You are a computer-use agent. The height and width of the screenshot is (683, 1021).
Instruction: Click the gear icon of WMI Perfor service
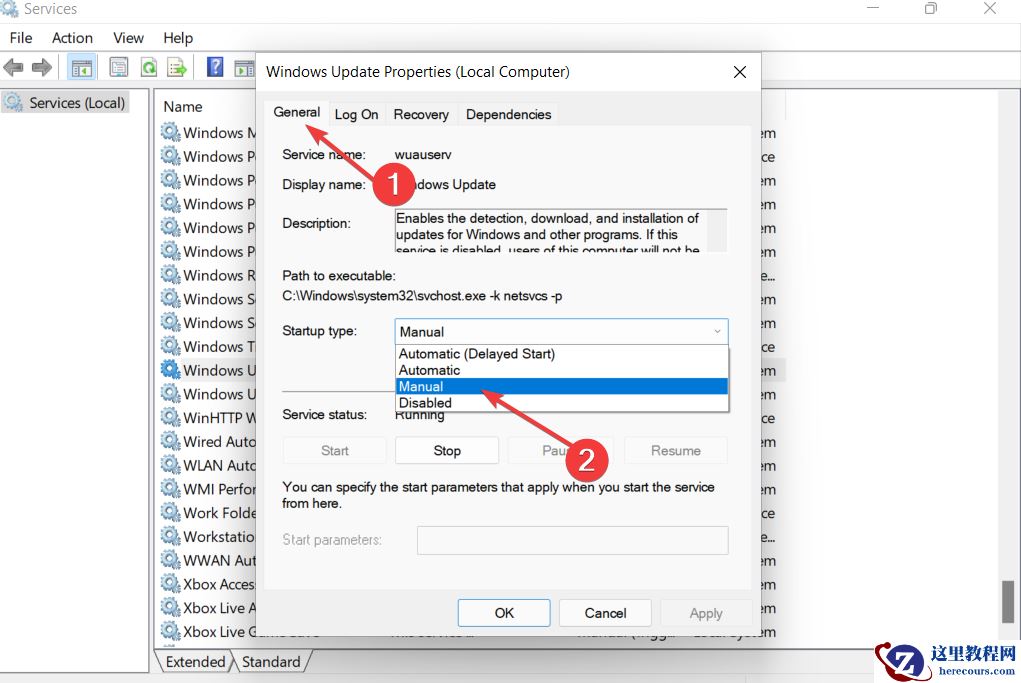coord(171,488)
